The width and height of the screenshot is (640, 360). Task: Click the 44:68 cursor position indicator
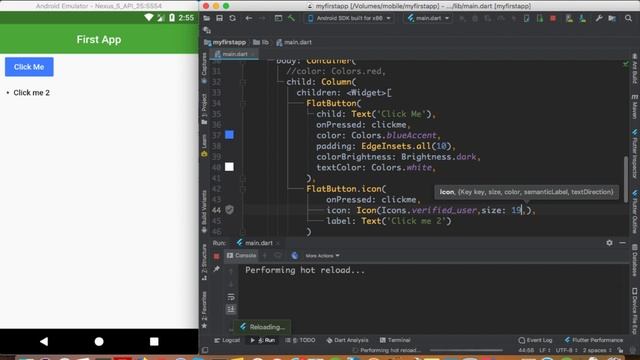[x=526, y=350]
